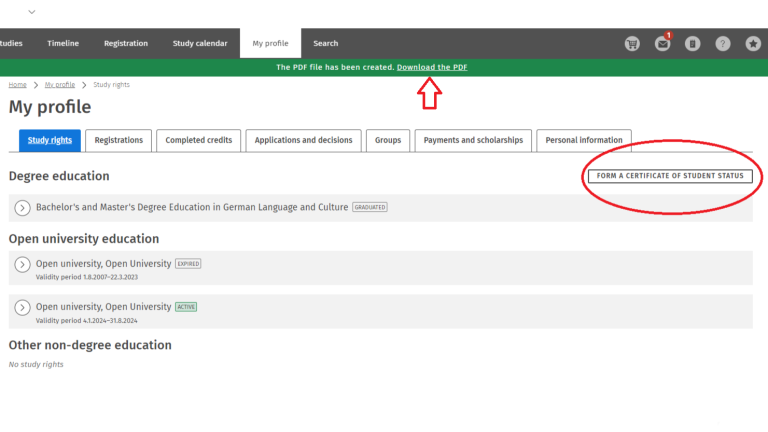Switch to the Registrations tab
The width and height of the screenshot is (768, 432).
118,140
